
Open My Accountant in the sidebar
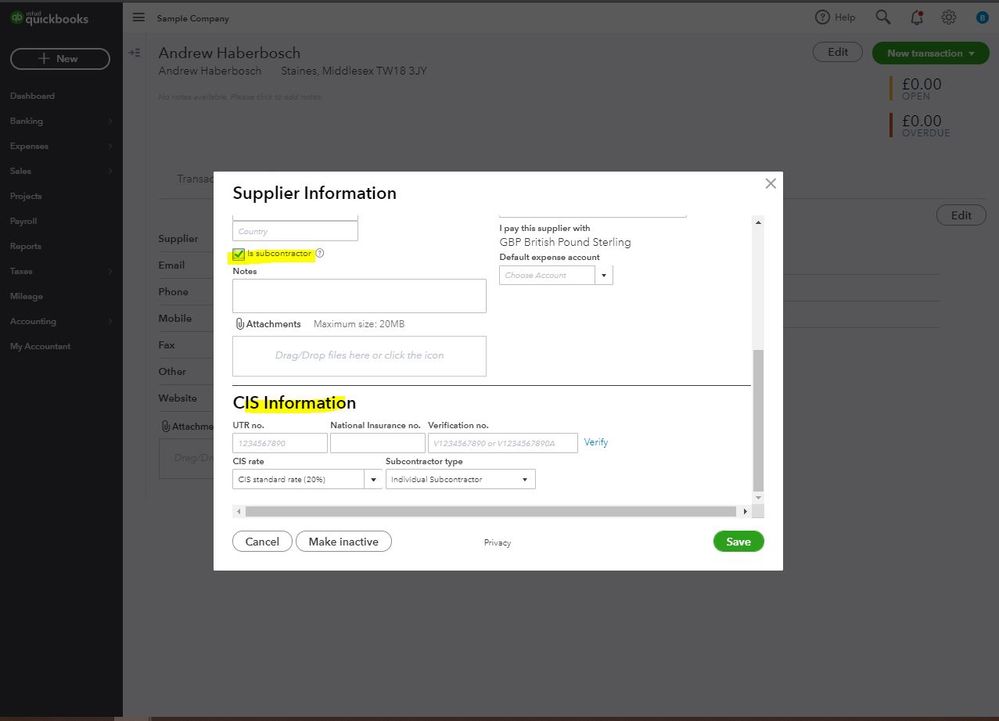[40, 346]
